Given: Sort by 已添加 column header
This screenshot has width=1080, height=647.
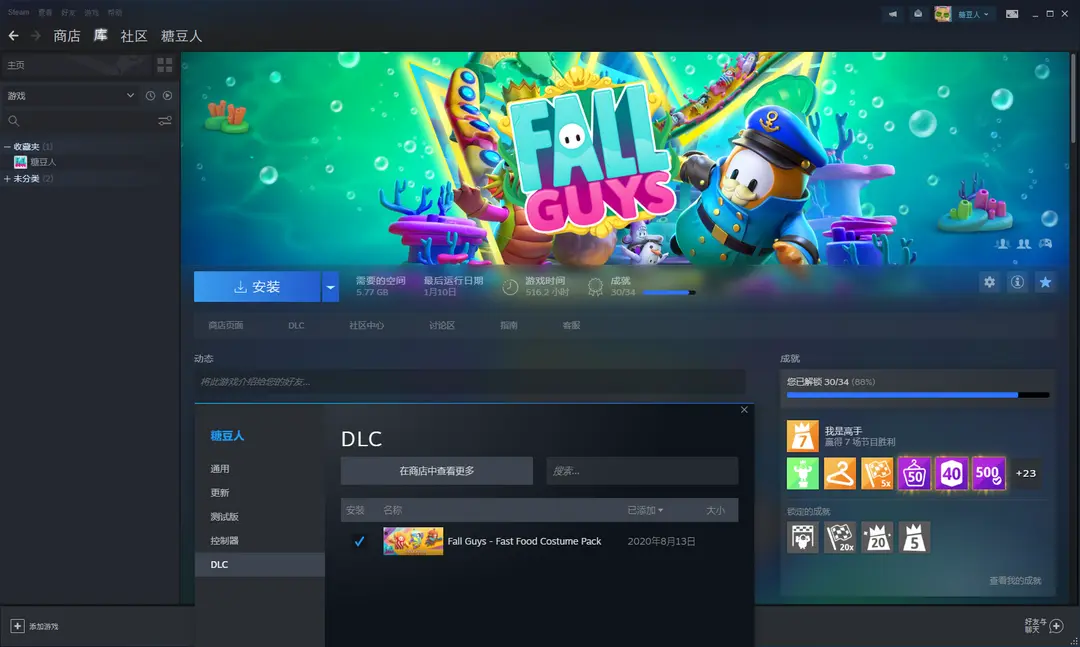Looking at the screenshot, I should click(645, 511).
